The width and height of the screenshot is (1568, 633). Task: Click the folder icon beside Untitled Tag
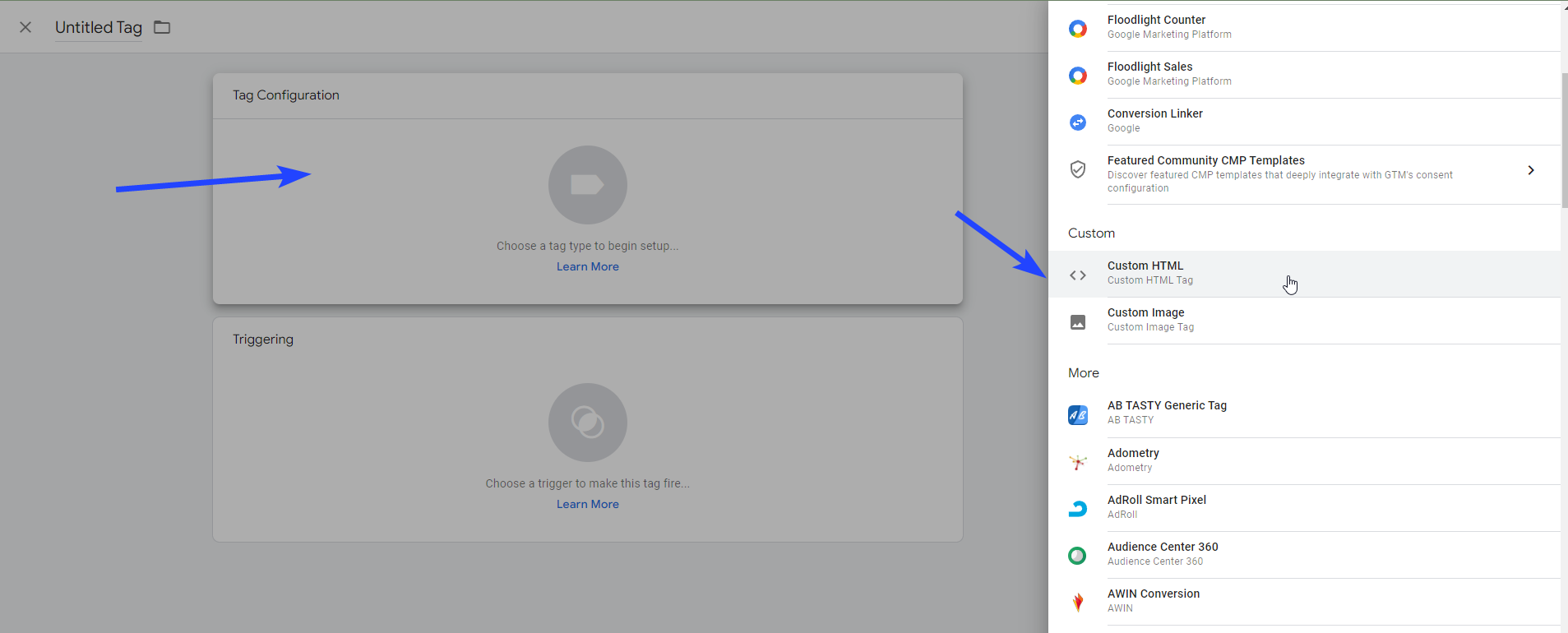(162, 27)
